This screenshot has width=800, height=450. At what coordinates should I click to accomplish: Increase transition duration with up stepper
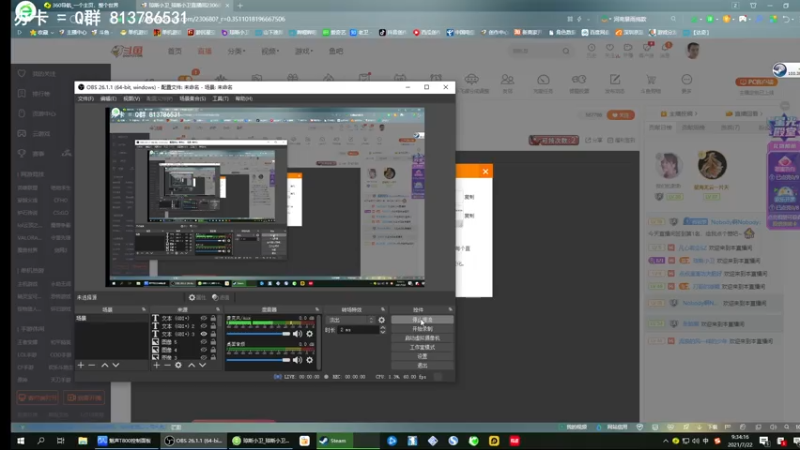[x=383, y=328]
